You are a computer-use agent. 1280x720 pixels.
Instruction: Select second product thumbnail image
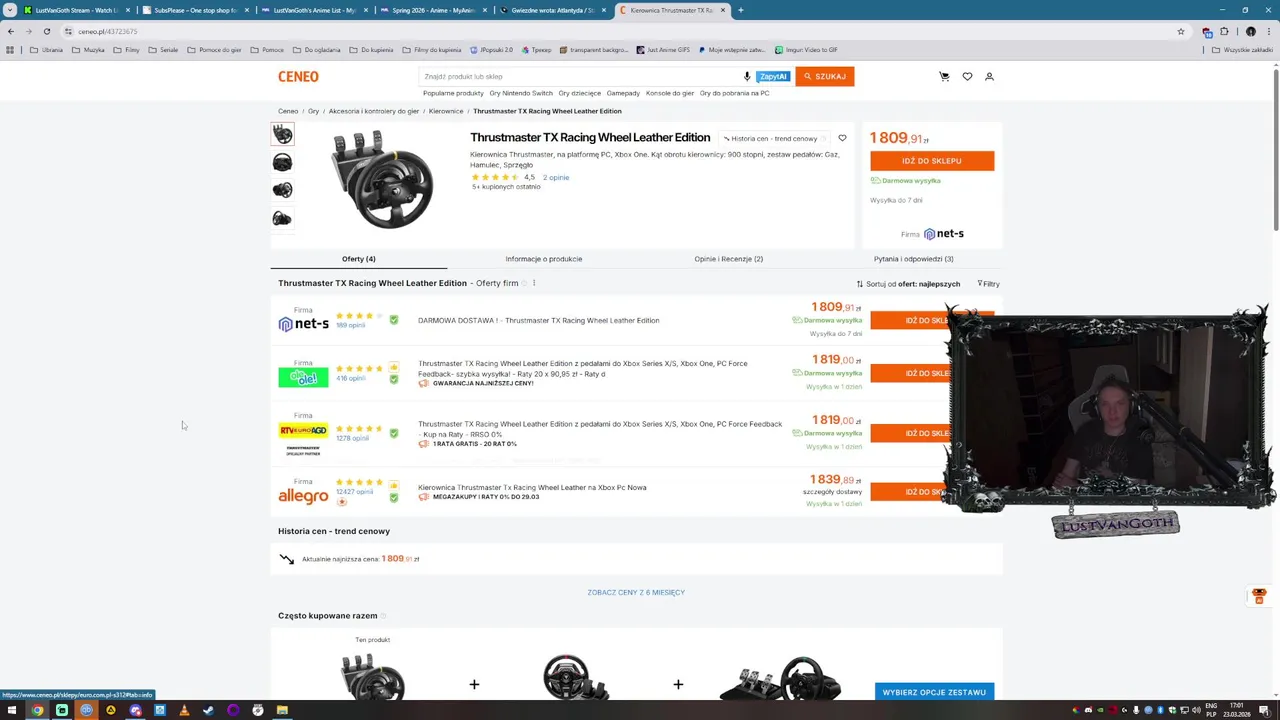click(282, 162)
